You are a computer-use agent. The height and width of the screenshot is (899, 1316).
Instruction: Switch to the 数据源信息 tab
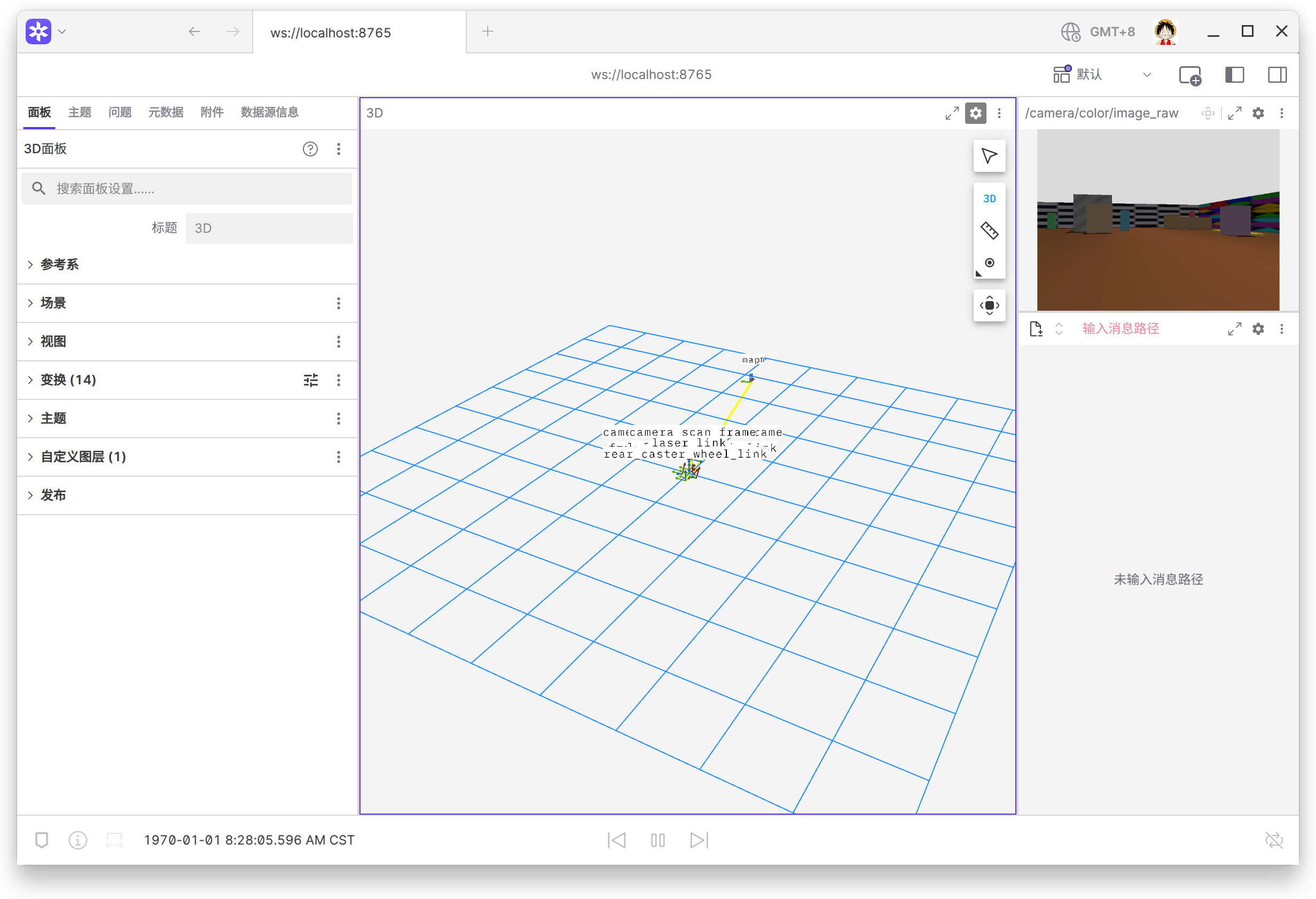[x=269, y=112]
